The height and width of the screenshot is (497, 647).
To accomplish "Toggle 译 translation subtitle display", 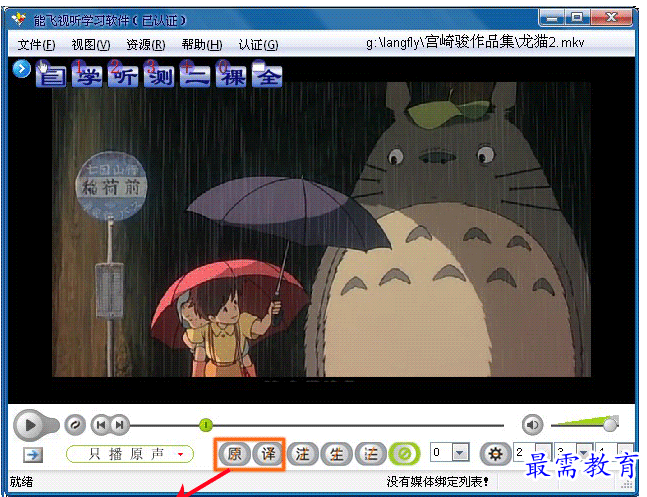I will click(268, 454).
